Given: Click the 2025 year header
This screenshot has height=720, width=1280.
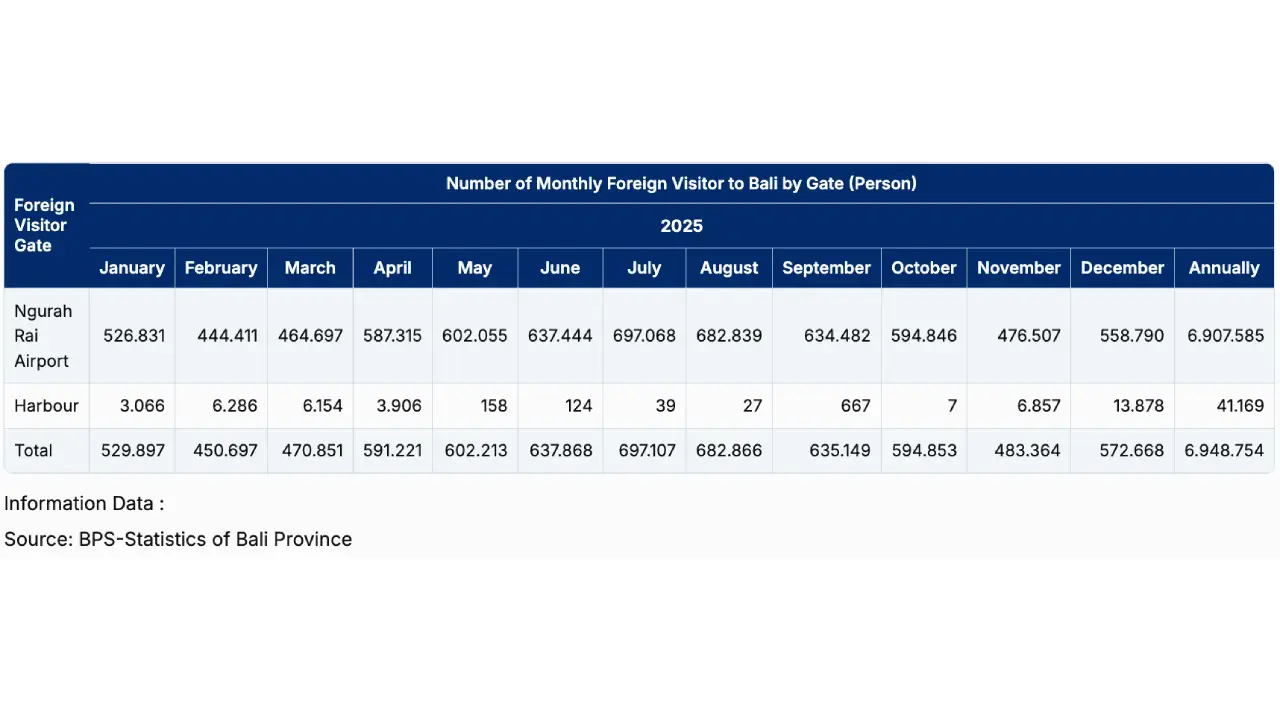Looking at the screenshot, I should pyautogui.click(x=681, y=226).
